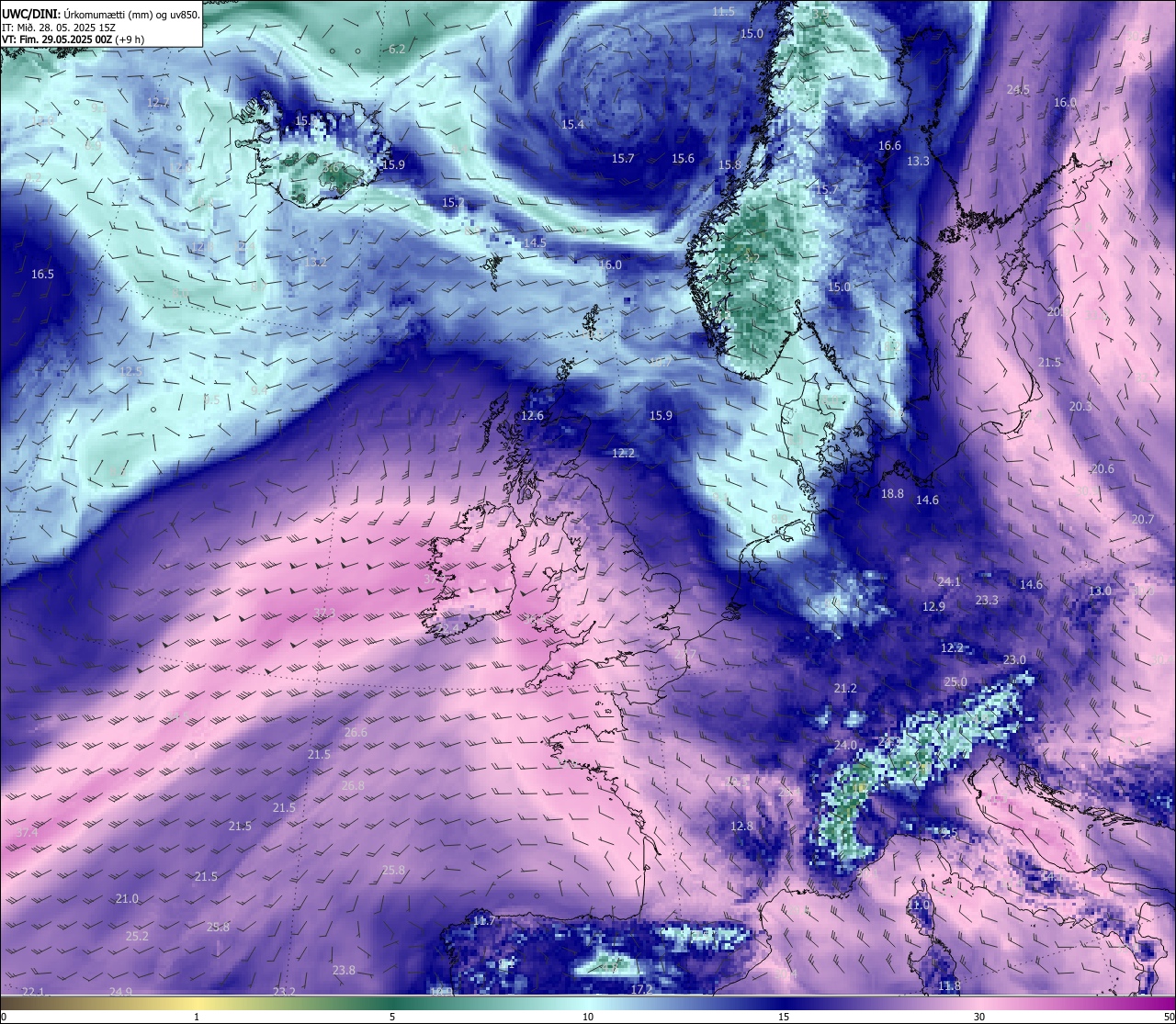
Task: Select the 24.0 value near the Alps
Action: 845,744
